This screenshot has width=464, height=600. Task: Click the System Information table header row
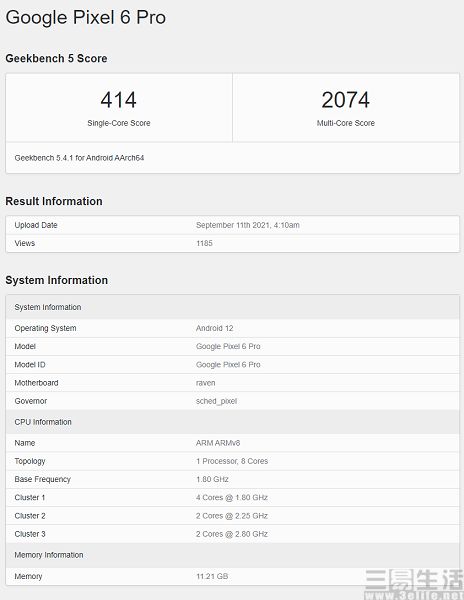[233, 307]
